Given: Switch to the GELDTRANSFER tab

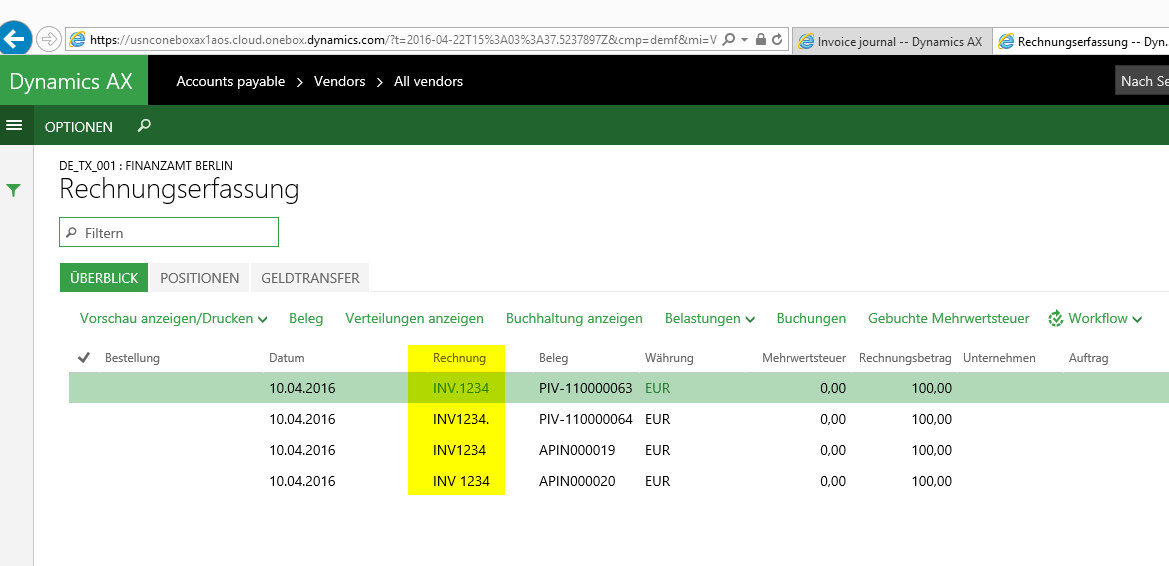Looking at the screenshot, I should coord(310,278).
